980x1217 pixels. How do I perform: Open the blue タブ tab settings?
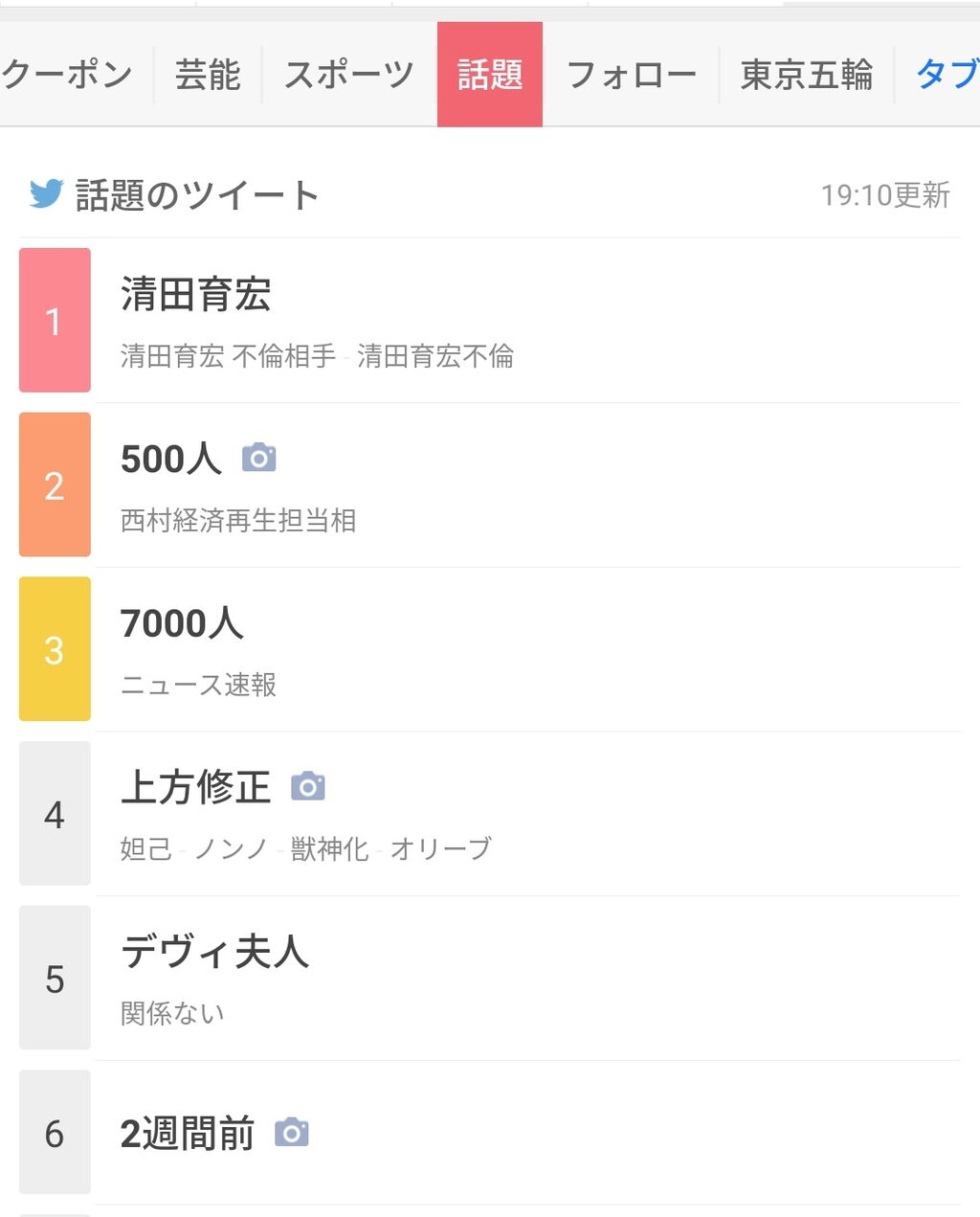click(947, 75)
